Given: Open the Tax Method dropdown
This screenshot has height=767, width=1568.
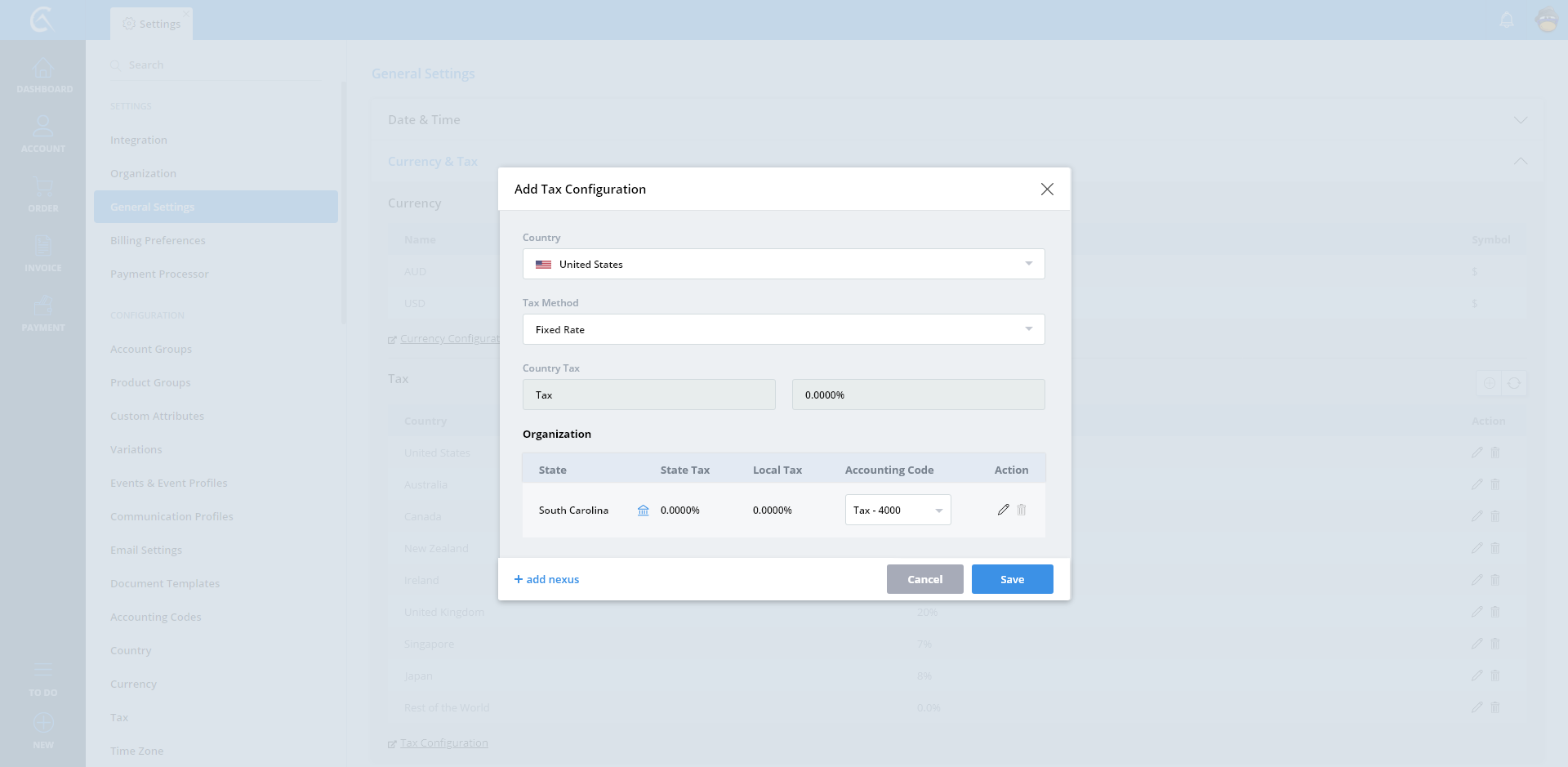Looking at the screenshot, I should 783,329.
